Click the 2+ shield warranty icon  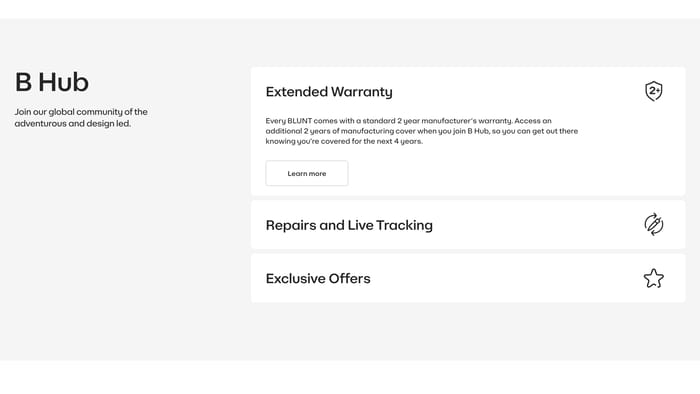(x=654, y=91)
